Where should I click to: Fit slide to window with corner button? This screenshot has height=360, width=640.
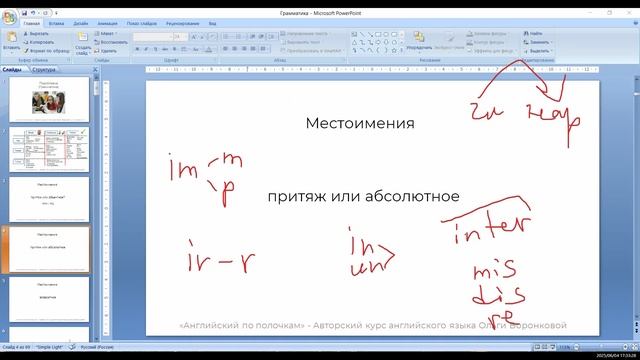point(635,347)
